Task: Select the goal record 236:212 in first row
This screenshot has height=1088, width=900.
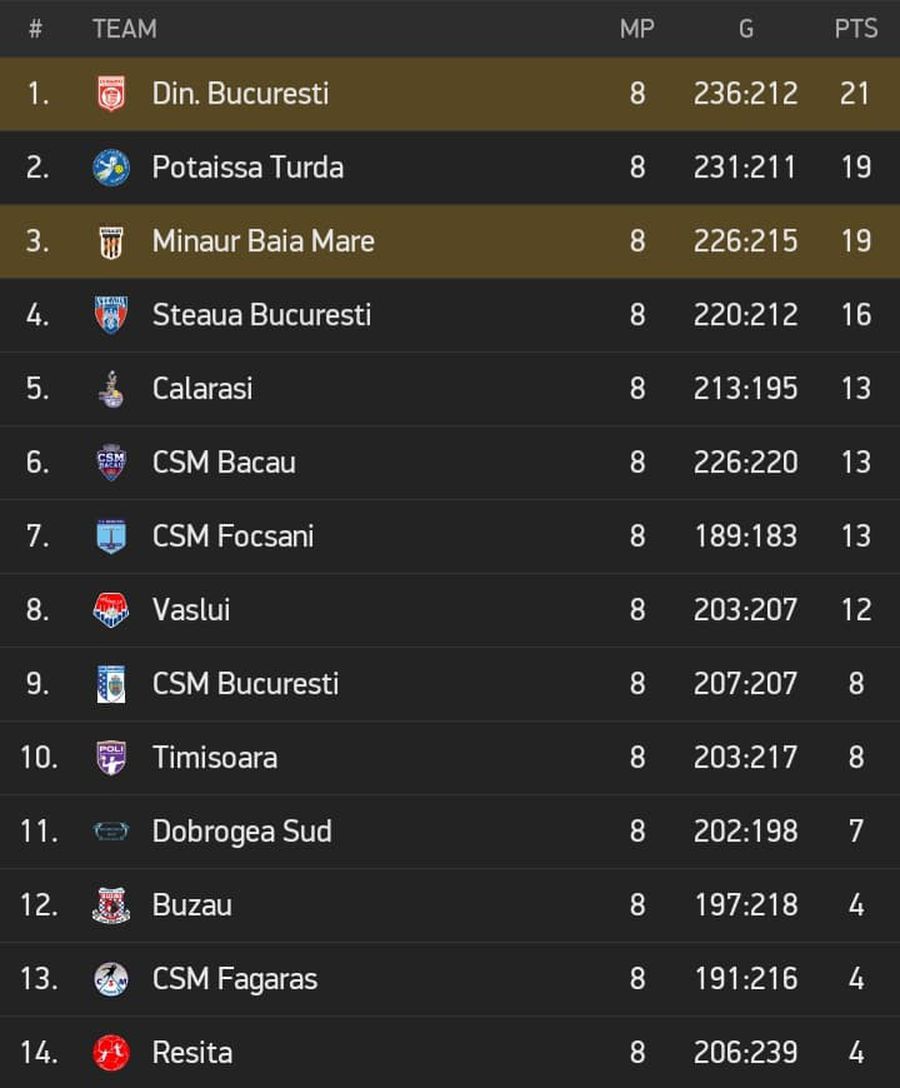Action: (x=746, y=94)
